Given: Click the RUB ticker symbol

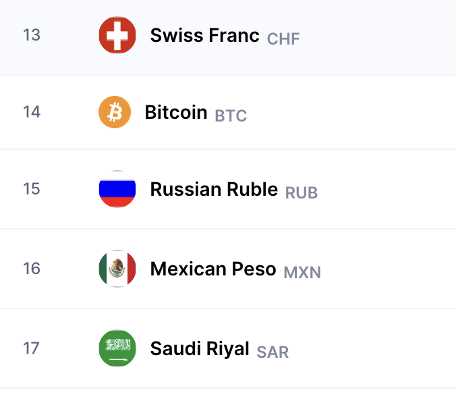Looking at the screenshot, I should click(x=301, y=193).
